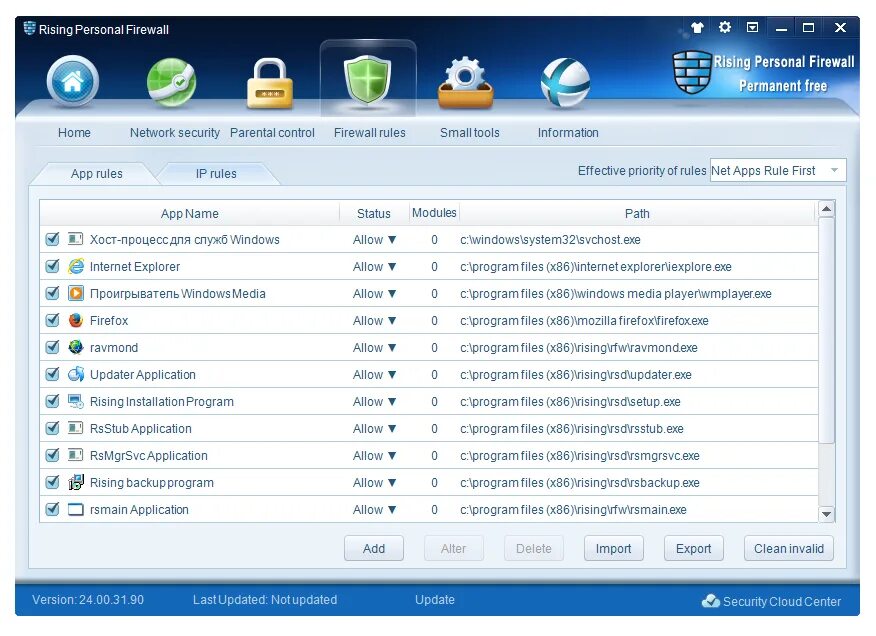Click the Rising Personal Firewall logo shield
Screen dimensions: 876x636
pyautogui.click(x=692, y=72)
